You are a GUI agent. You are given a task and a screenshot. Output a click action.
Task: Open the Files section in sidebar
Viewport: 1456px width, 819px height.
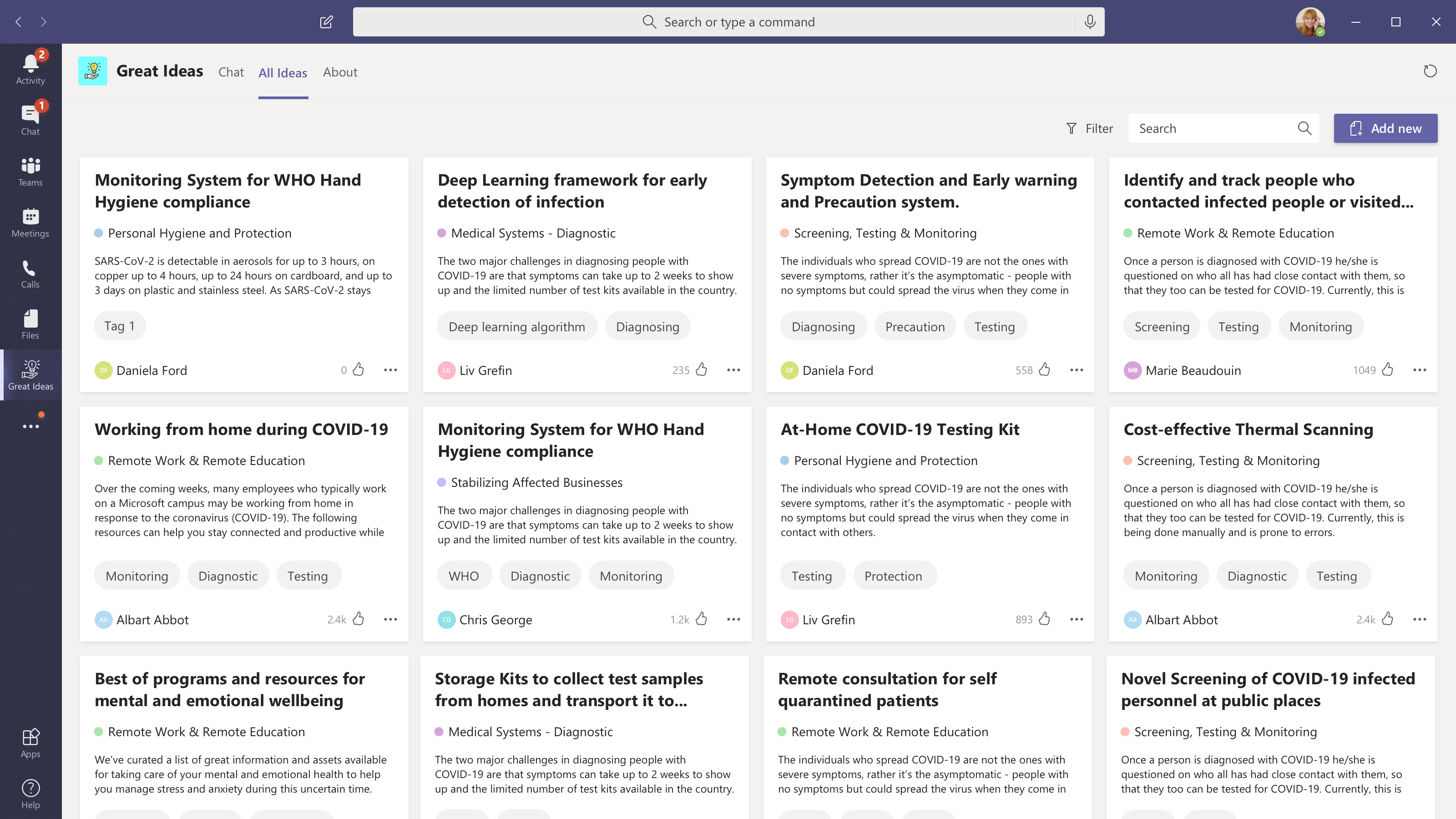(30, 324)
